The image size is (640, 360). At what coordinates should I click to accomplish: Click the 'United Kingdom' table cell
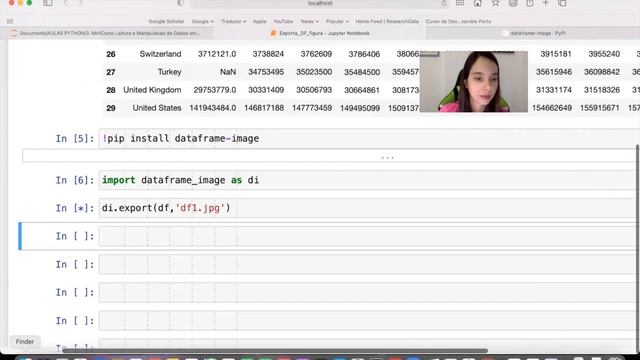coord(152,90)
